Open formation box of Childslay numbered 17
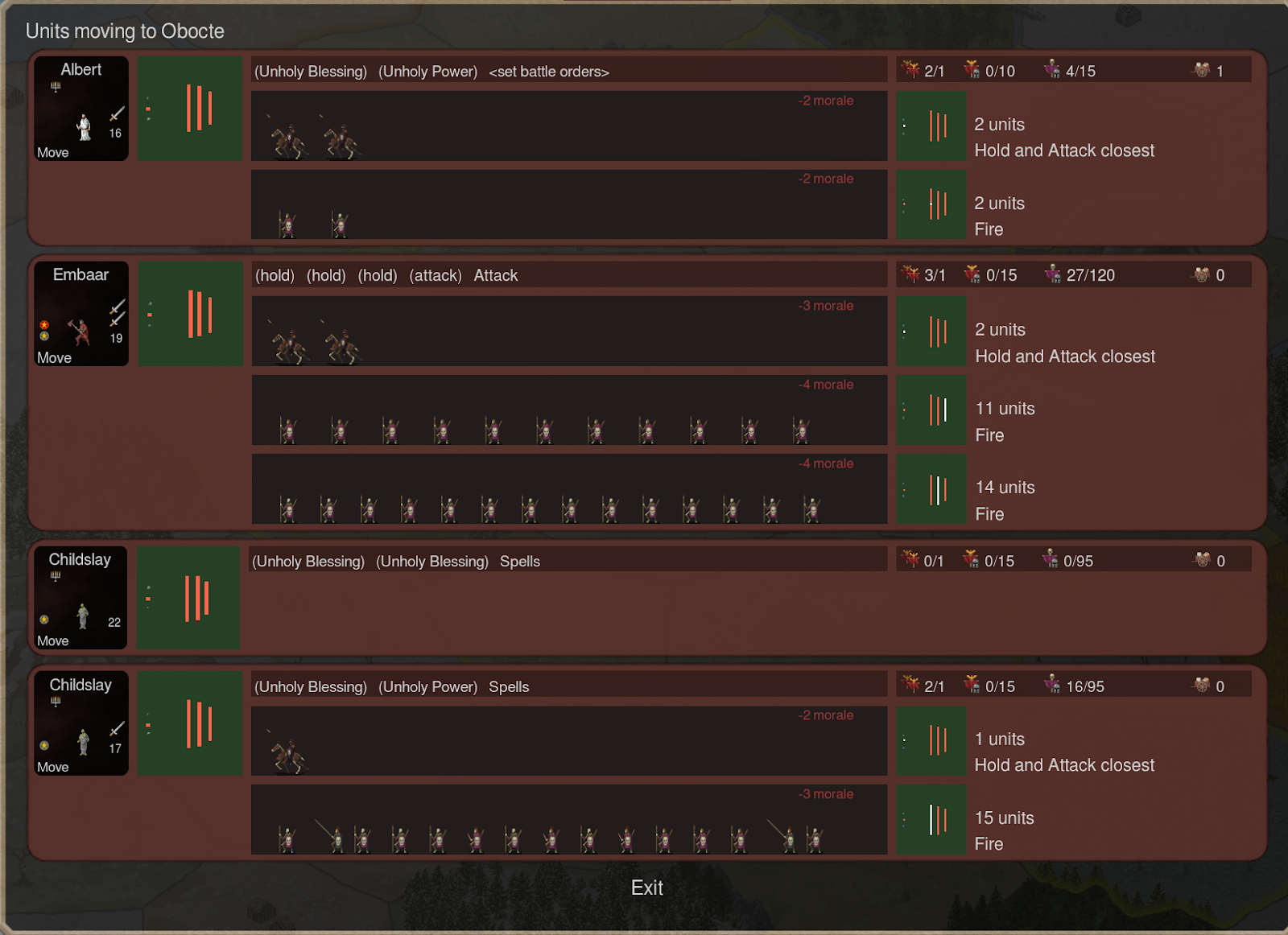Screen dimensions: 1288x935 (x=190, y=723)
